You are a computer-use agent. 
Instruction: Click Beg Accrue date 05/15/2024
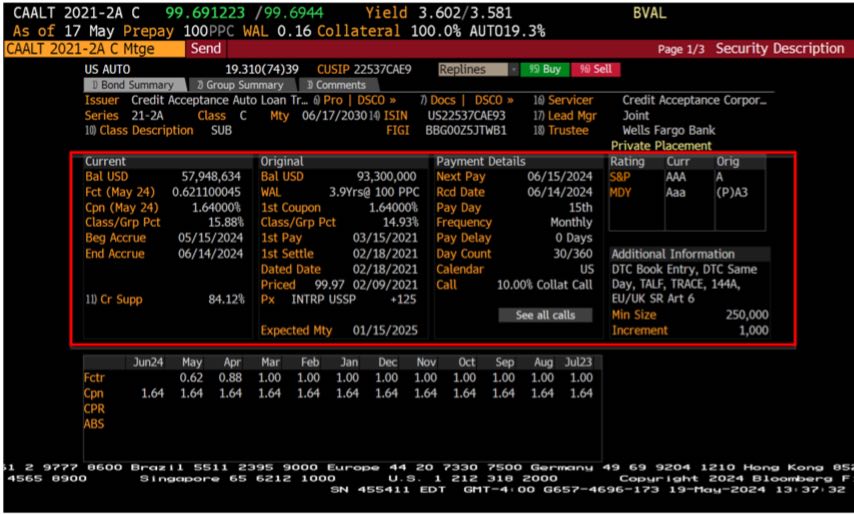point(211,238)
